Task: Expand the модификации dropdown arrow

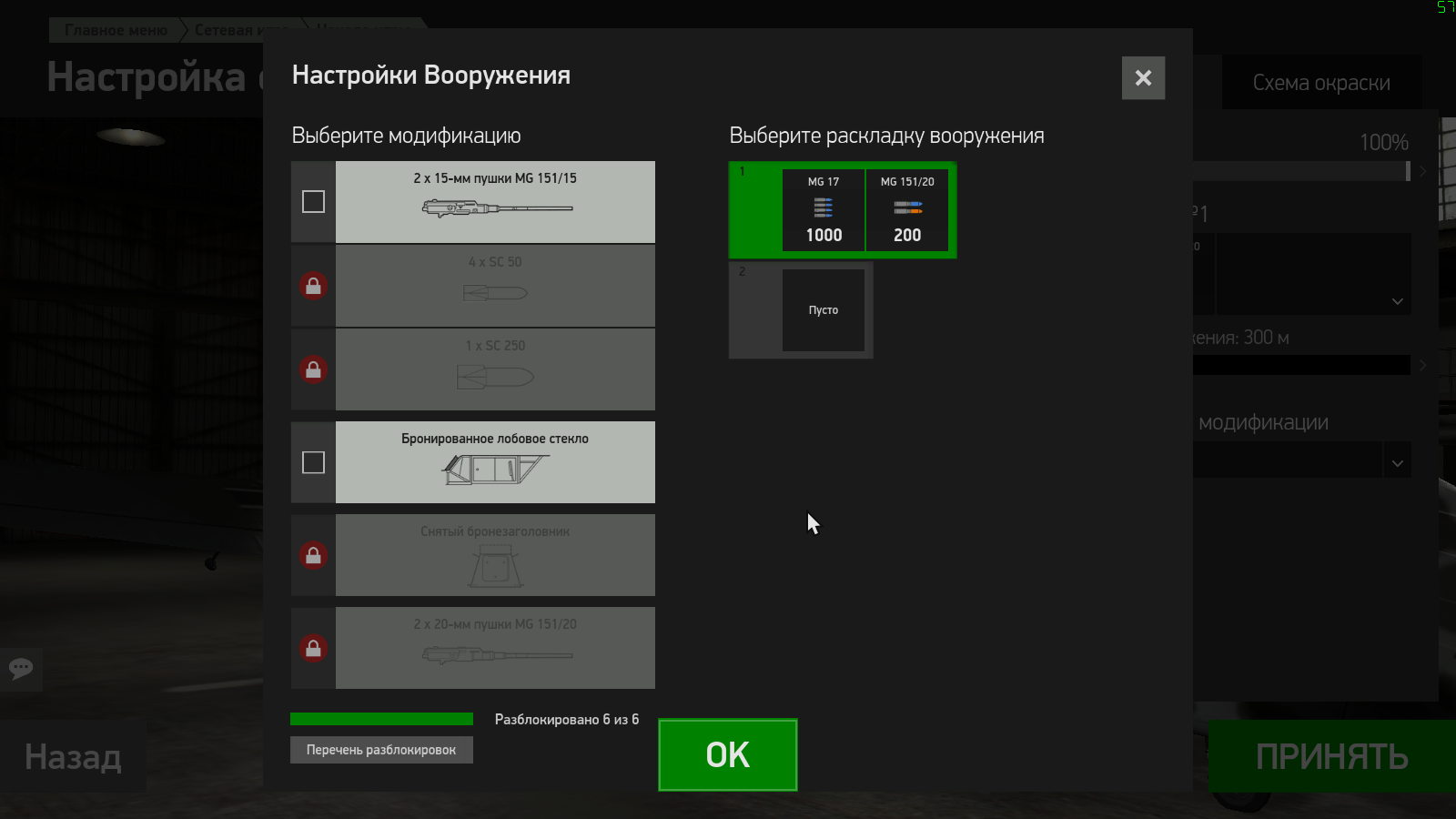Action: 1398,463
